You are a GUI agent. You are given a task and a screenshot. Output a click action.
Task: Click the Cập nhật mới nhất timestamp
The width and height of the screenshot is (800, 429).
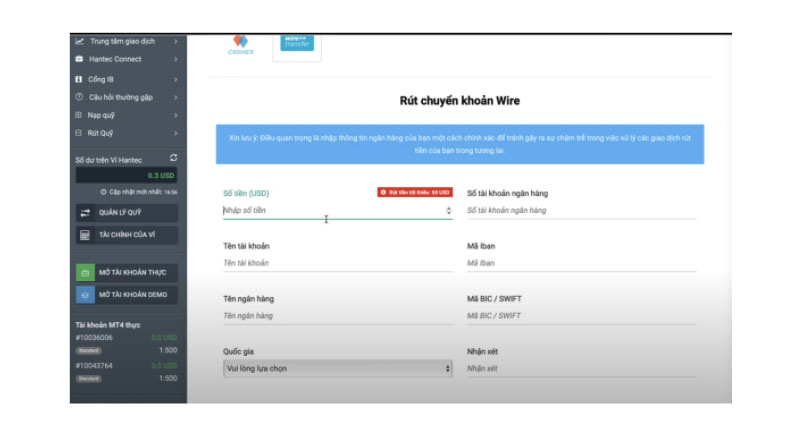[x=139, y=192]
